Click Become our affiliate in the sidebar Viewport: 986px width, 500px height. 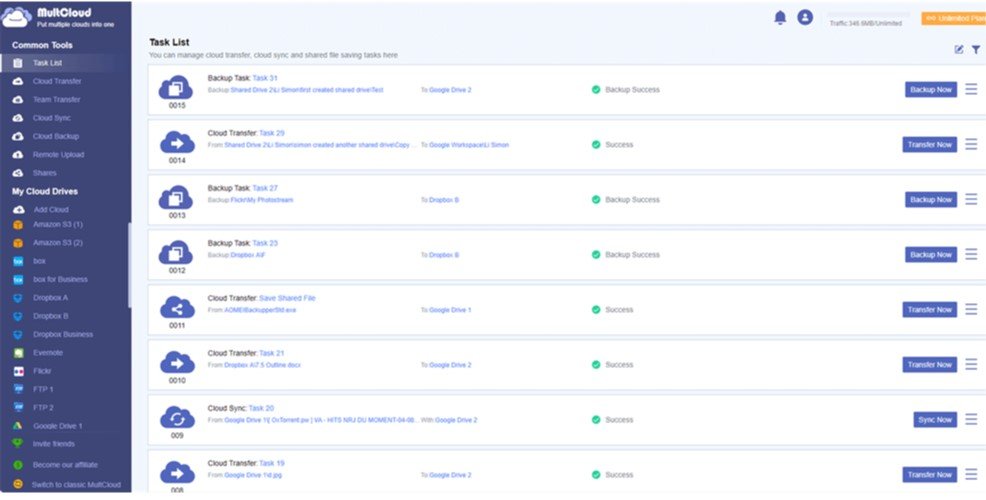[65, 465]
